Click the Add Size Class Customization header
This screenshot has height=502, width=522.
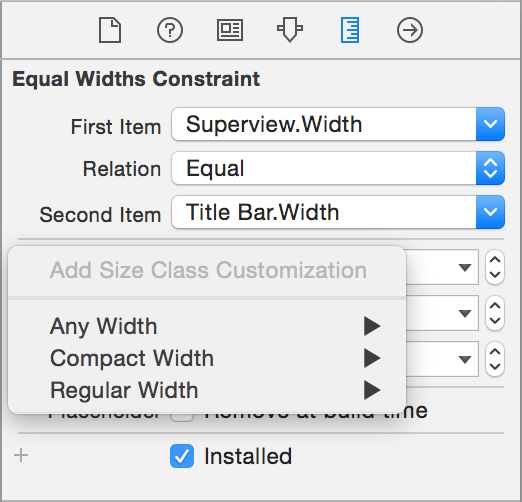[x=208, y=270]
